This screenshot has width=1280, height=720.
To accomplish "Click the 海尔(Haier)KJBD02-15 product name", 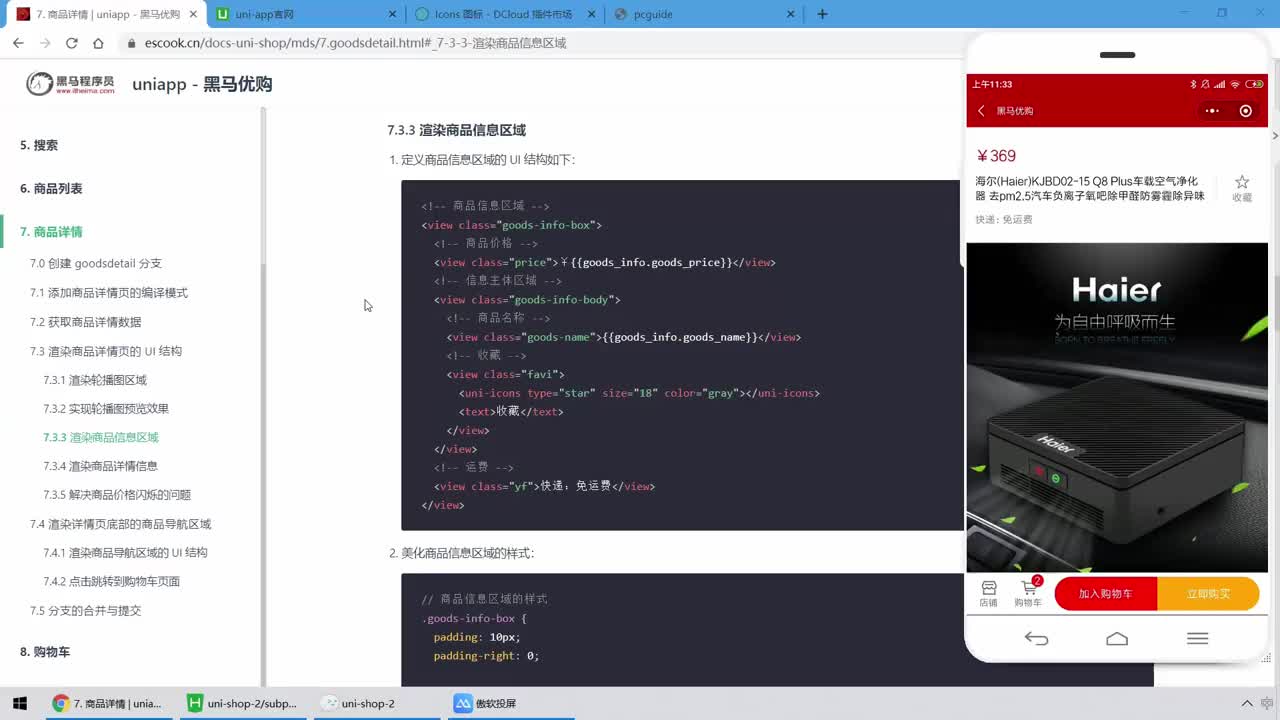I will [1091, 188].
